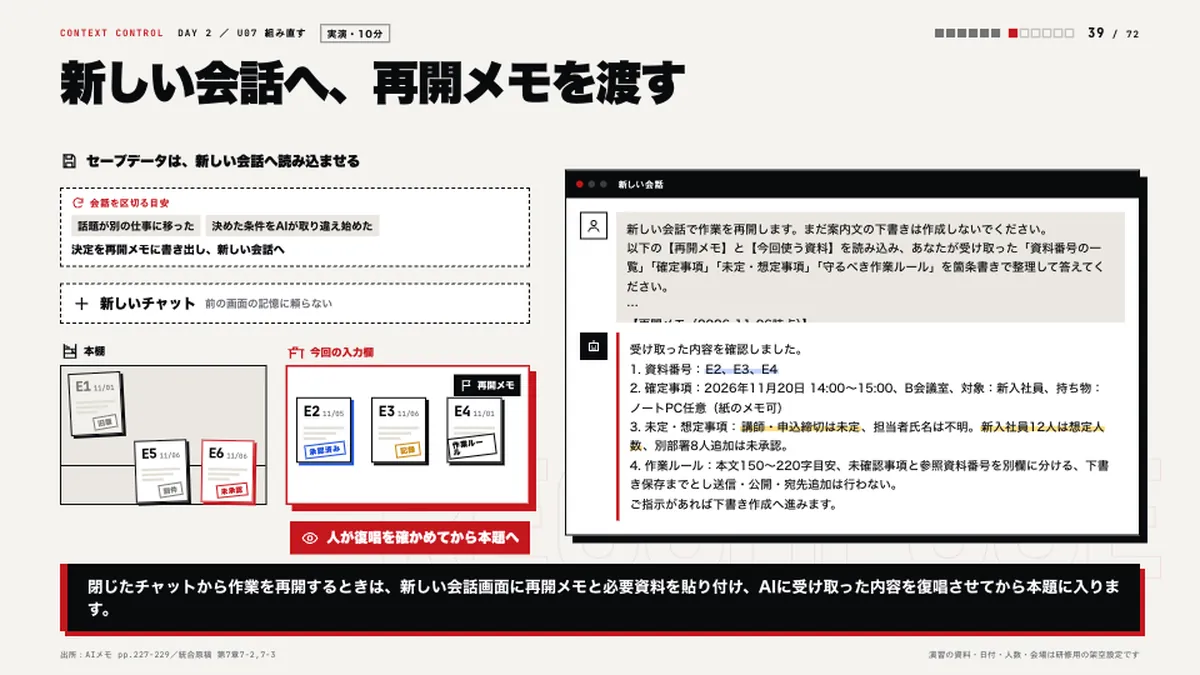This screenshot has width=1200, height=675.
Task: Click the eye icon on the red button
Action: click(x=309, y=538)
